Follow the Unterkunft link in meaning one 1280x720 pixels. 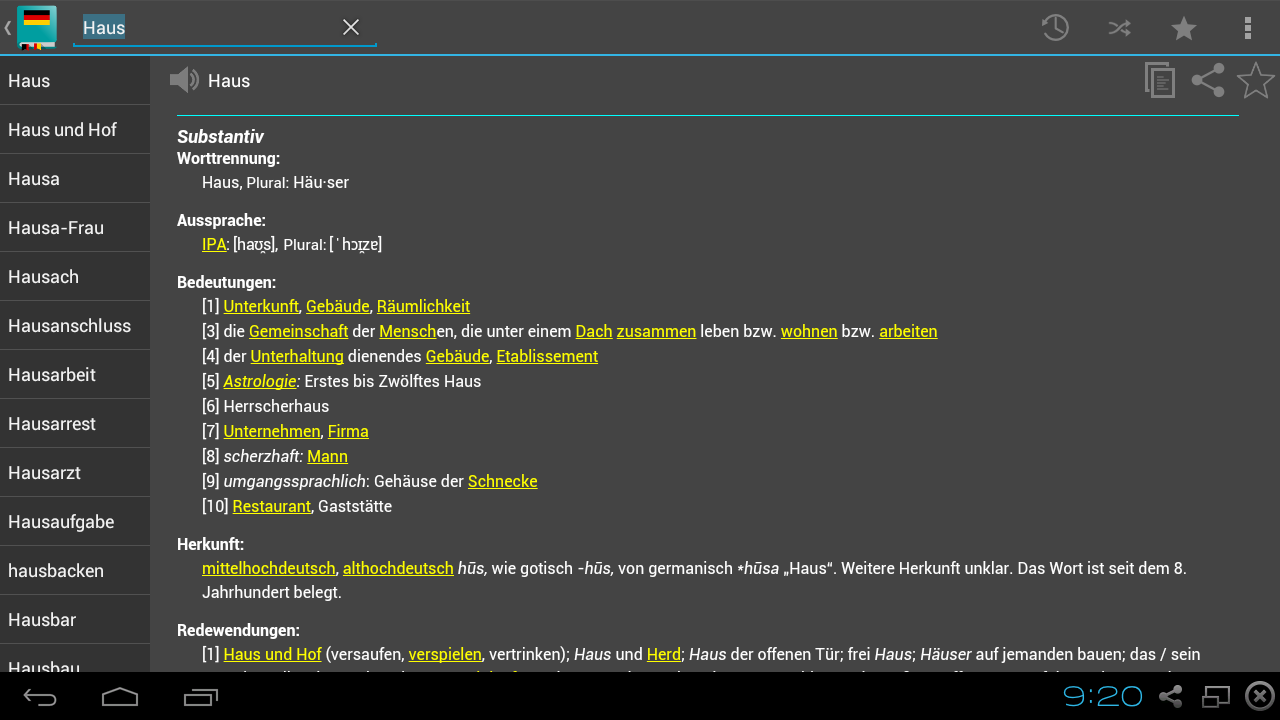click(x=261, y=306)
